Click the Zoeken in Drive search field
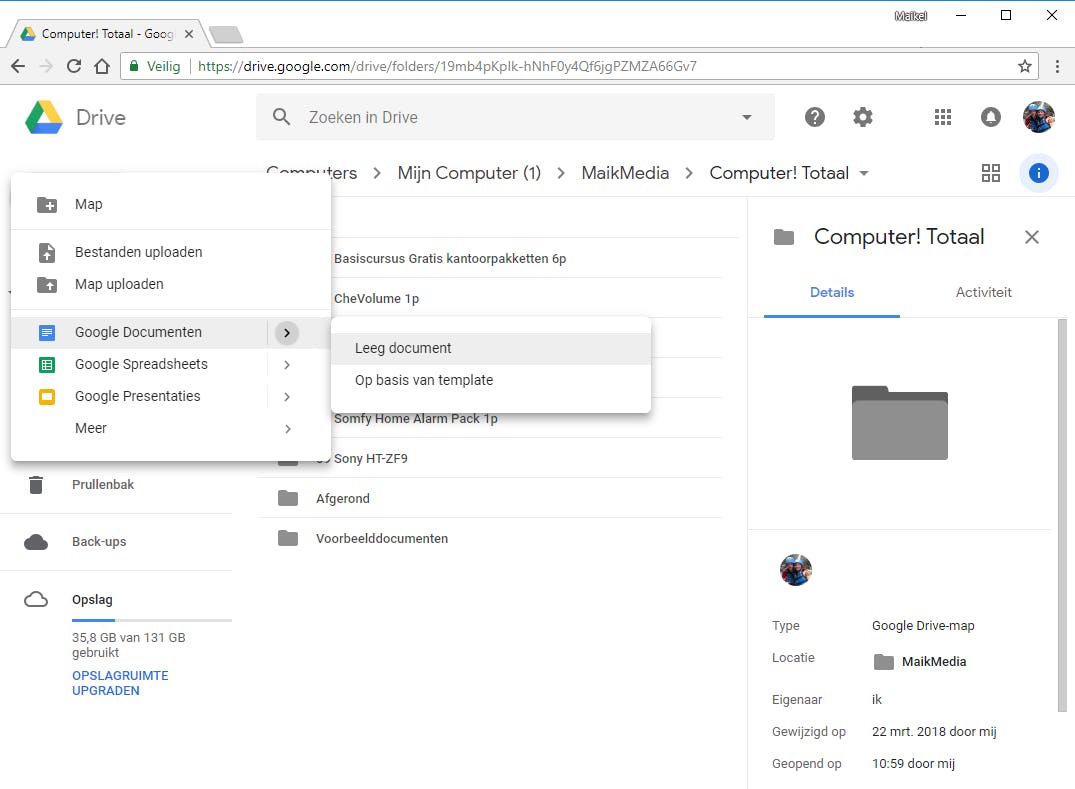Viewport: 1075px width, 789px height. [x=500, y=117]
